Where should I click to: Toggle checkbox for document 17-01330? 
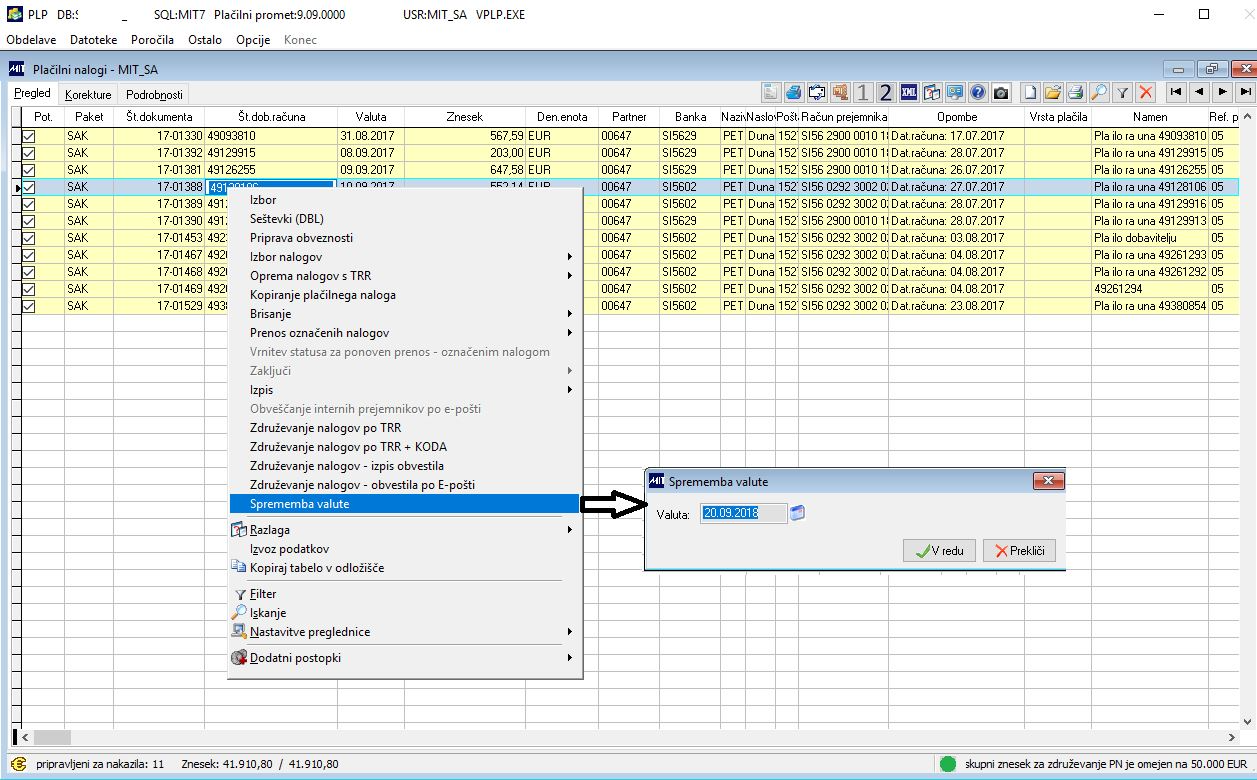[x=28, y=135]
